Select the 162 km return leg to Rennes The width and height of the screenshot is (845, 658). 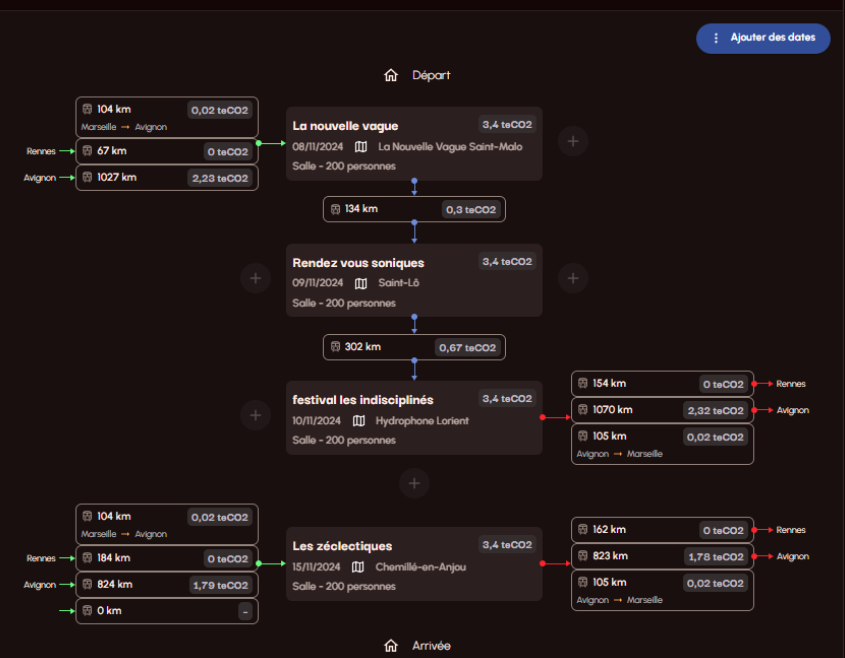point(662,530)
